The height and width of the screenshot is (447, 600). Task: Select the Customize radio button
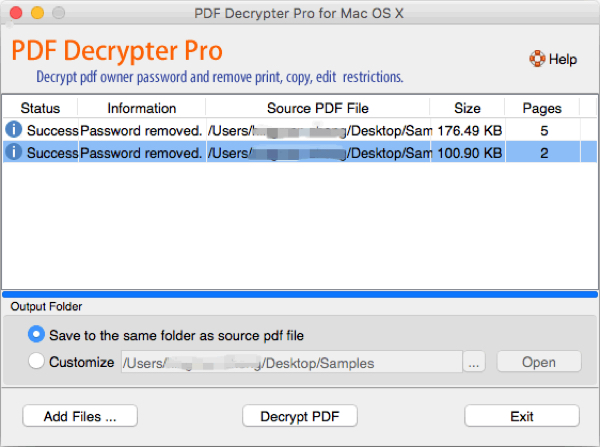point(36,361)
